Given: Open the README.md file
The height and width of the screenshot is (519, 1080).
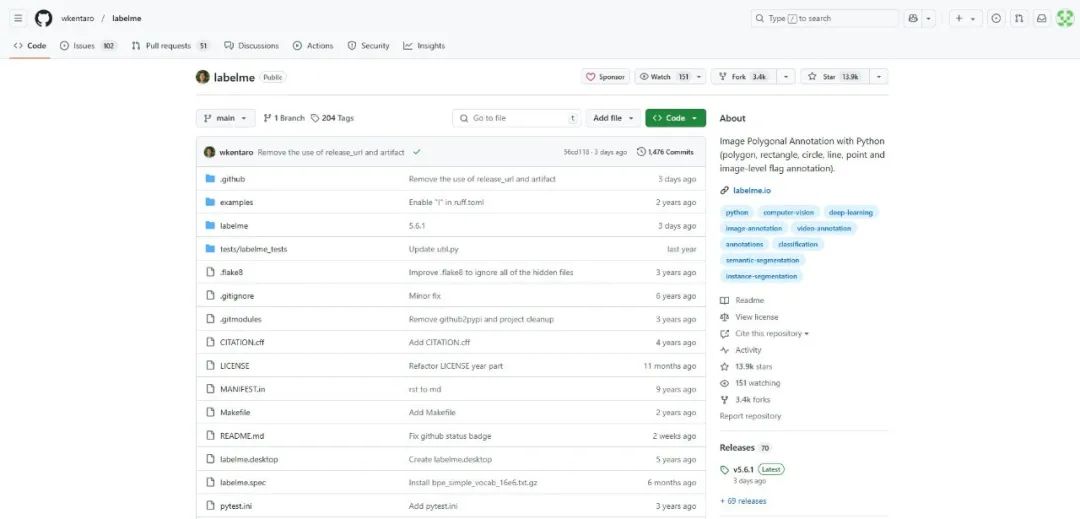Looking at the screenshot, I should tap(242, 436).
